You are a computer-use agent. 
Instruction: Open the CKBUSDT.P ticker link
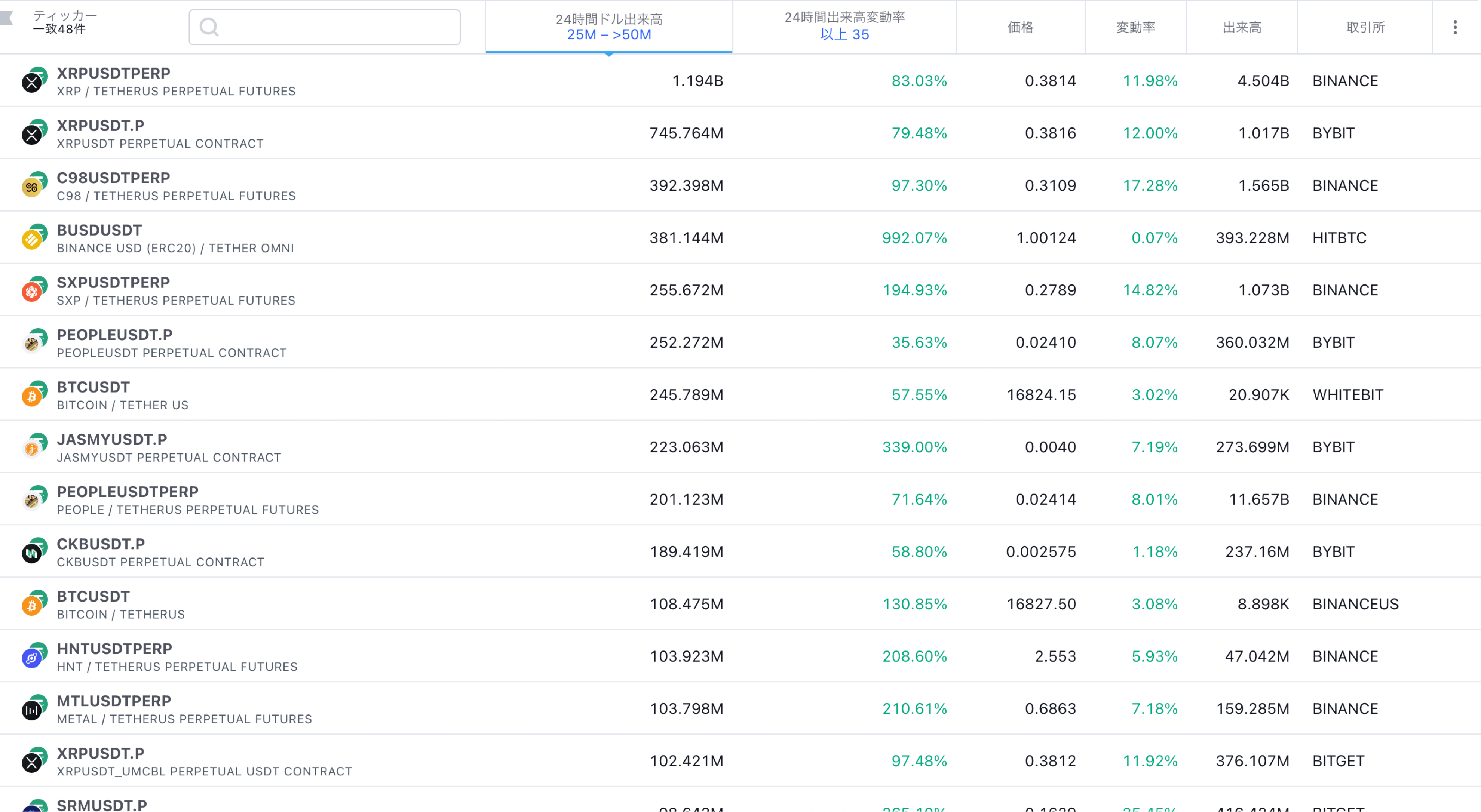click(101, 544)
